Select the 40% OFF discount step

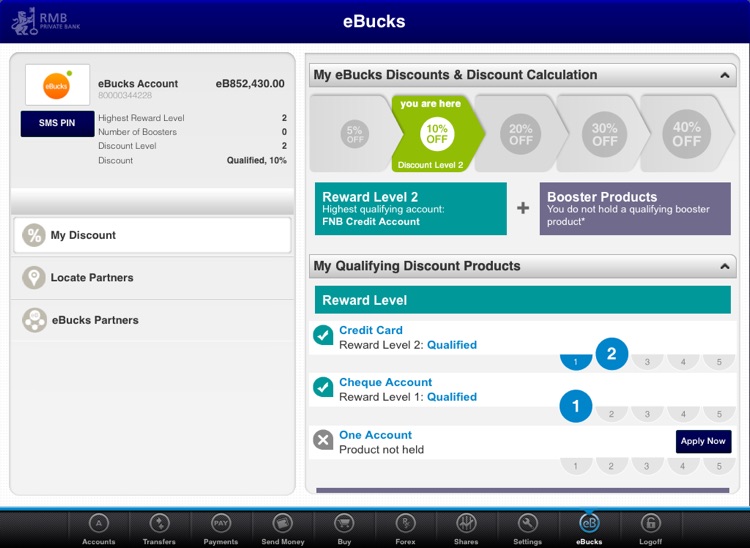(x=687, y=134)
